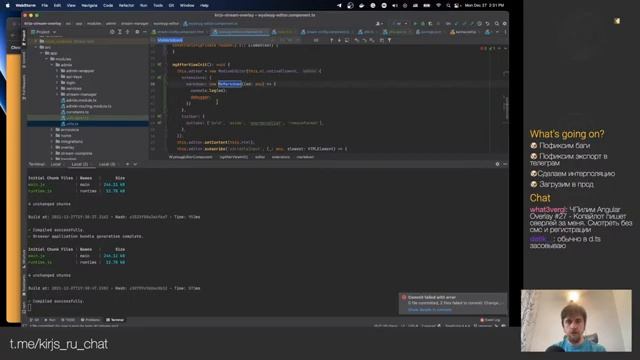Click Show details in console link
Screen dimensions: 640x360
point(430,310)
